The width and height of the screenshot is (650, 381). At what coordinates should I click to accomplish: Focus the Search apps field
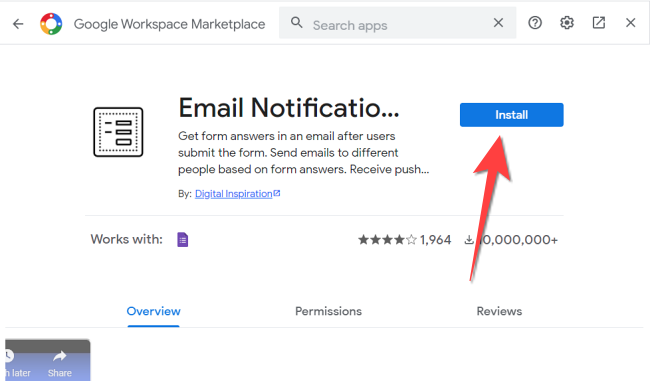[398, 23]
